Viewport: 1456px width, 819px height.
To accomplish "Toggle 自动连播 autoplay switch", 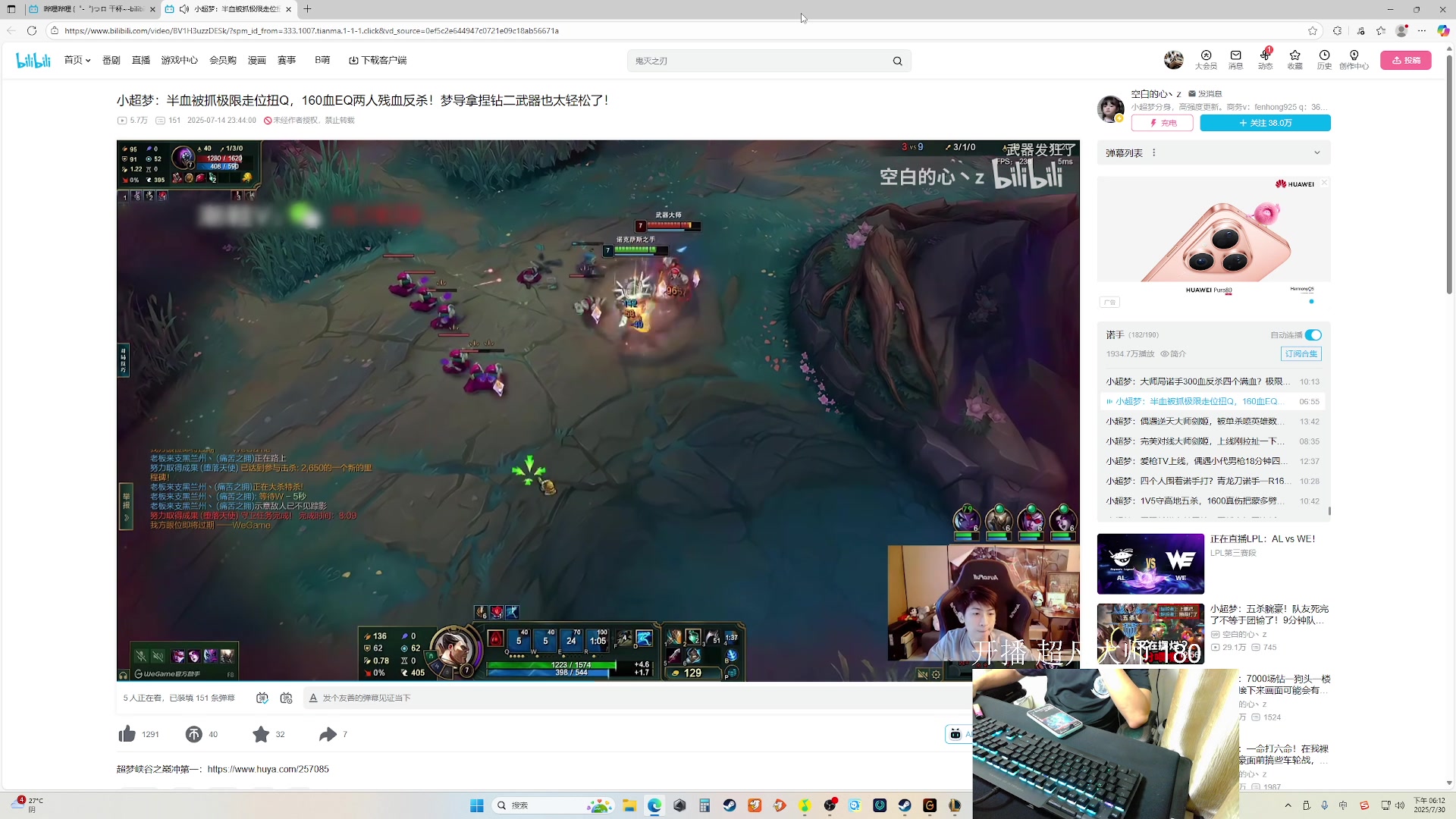I will point(1313,335).
